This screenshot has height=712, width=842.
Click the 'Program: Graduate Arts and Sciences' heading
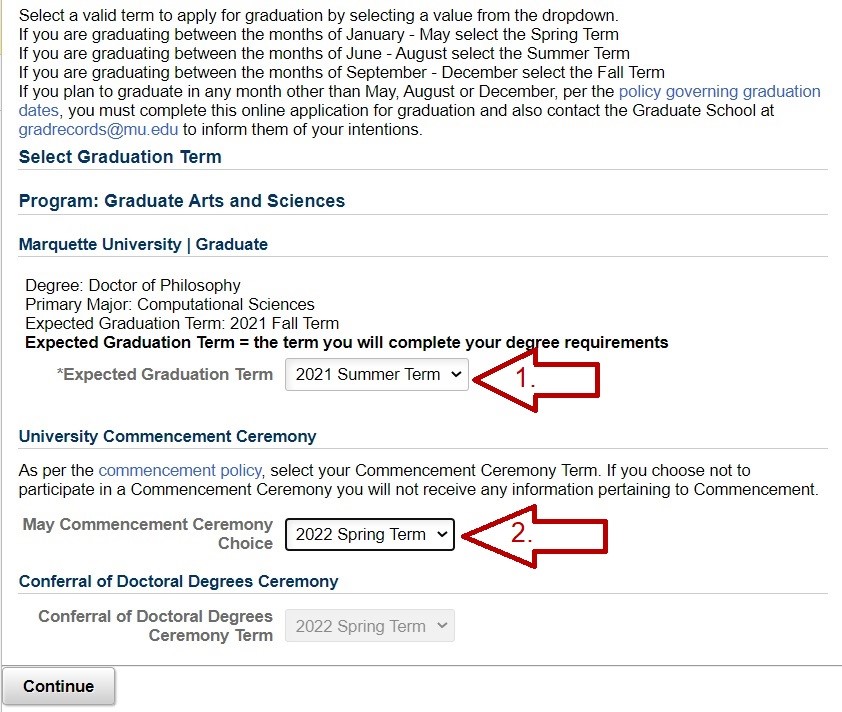click(182, 201)
